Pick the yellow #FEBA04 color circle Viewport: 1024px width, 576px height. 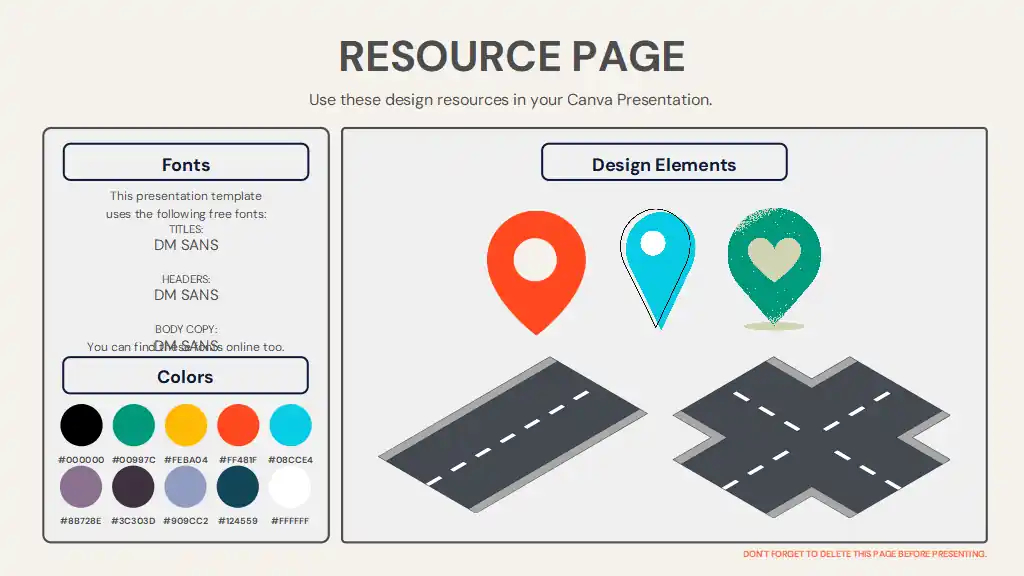[186, 425]
